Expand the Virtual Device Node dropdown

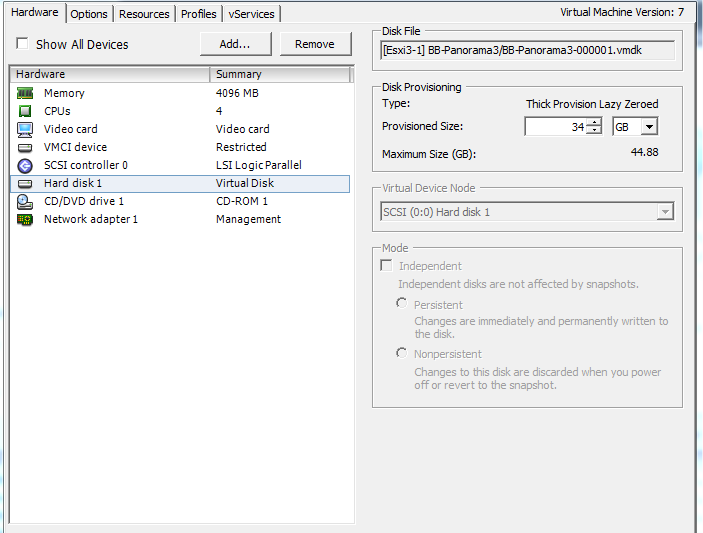point(663,212)
